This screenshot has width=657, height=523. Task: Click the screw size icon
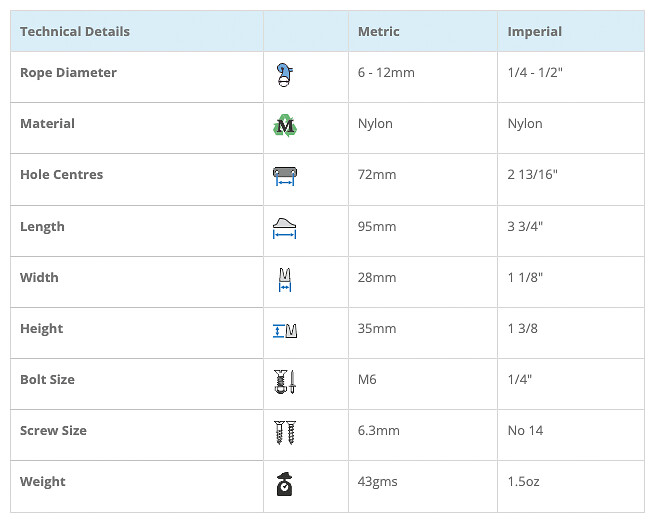tap(285, 432)
